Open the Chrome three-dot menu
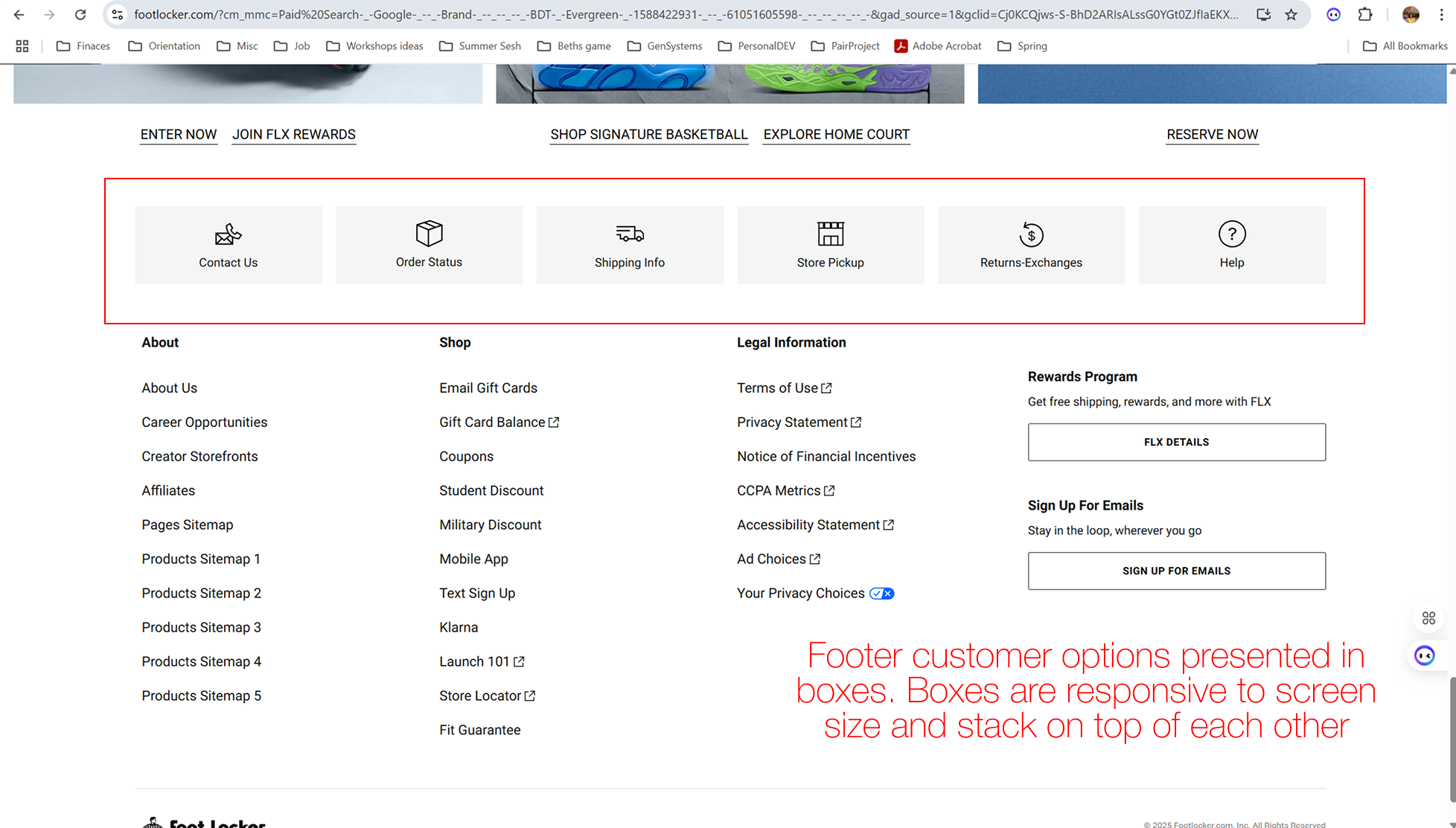This screenshot has width=1456, height=828. (1441, 15)
